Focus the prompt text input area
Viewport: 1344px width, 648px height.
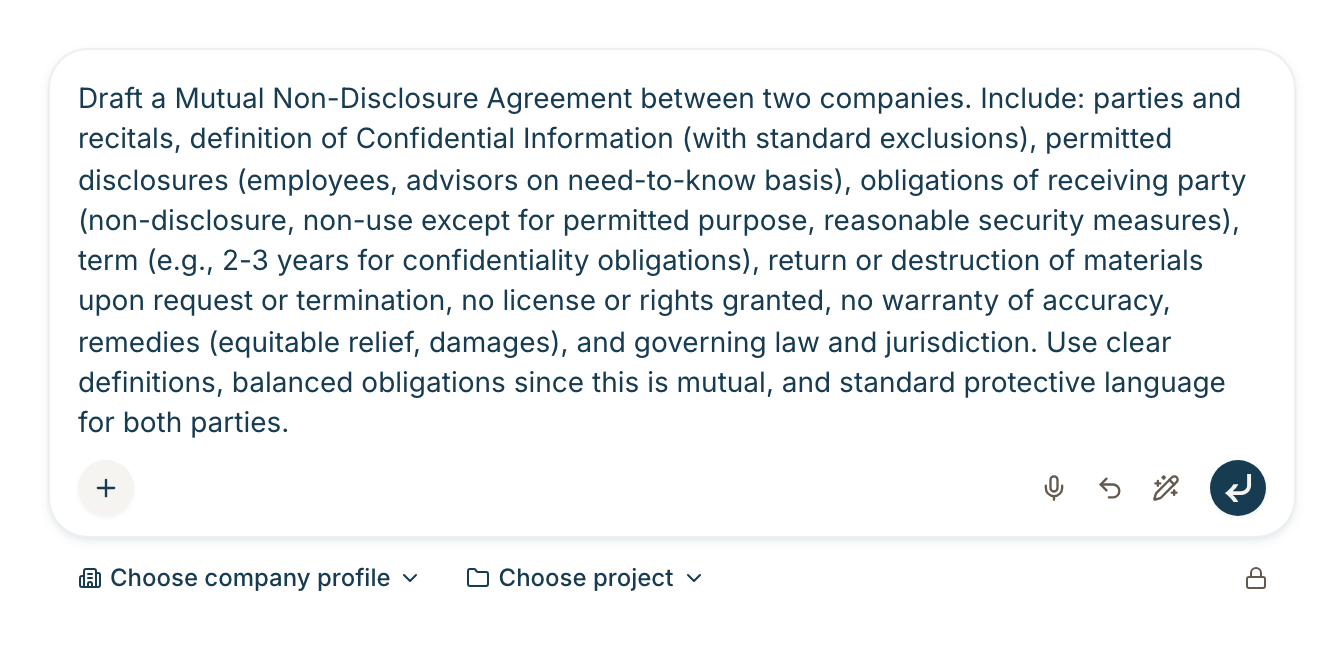point(671,260)
